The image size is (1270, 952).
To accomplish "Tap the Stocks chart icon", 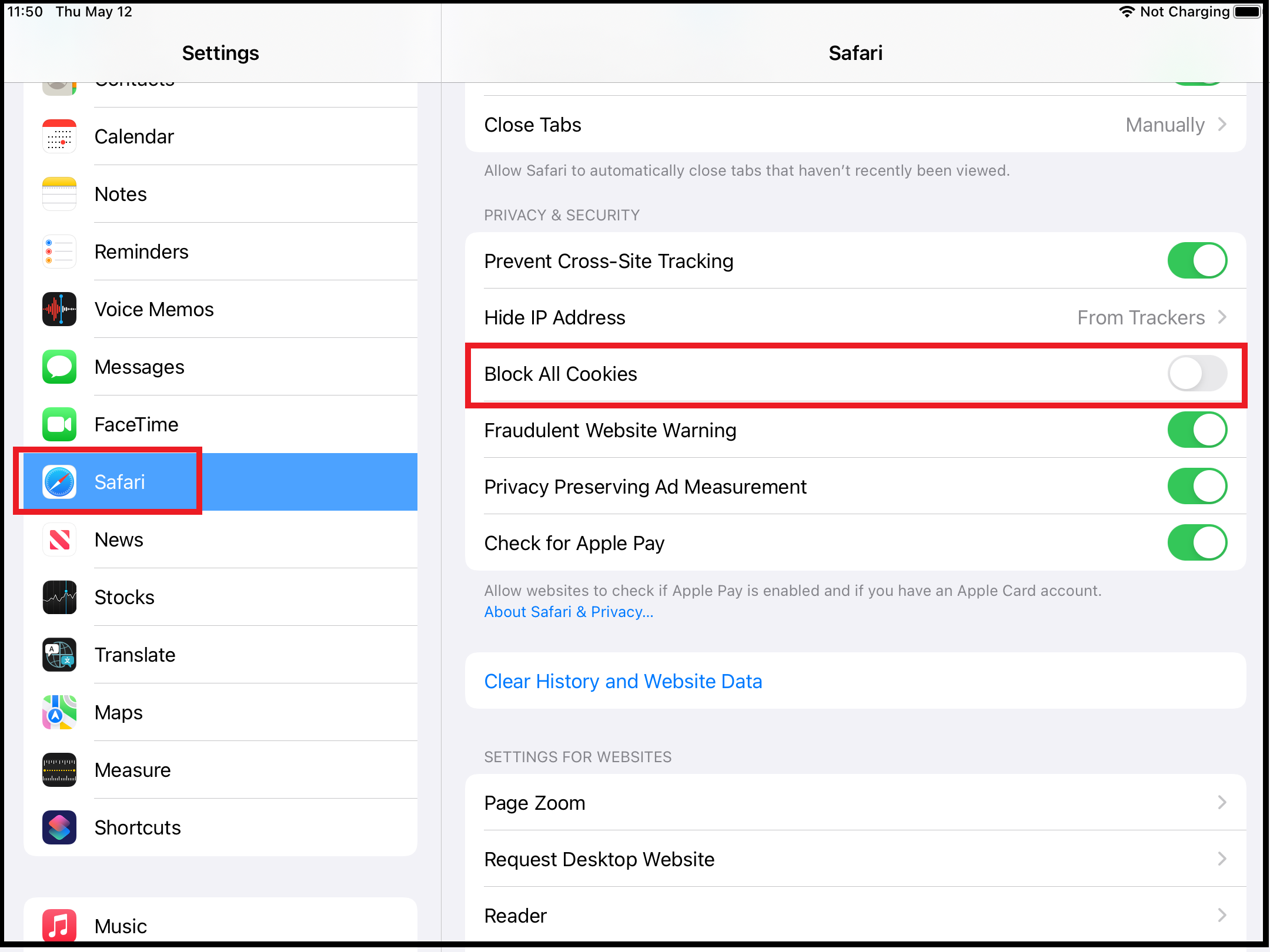I will click(59, 597).
